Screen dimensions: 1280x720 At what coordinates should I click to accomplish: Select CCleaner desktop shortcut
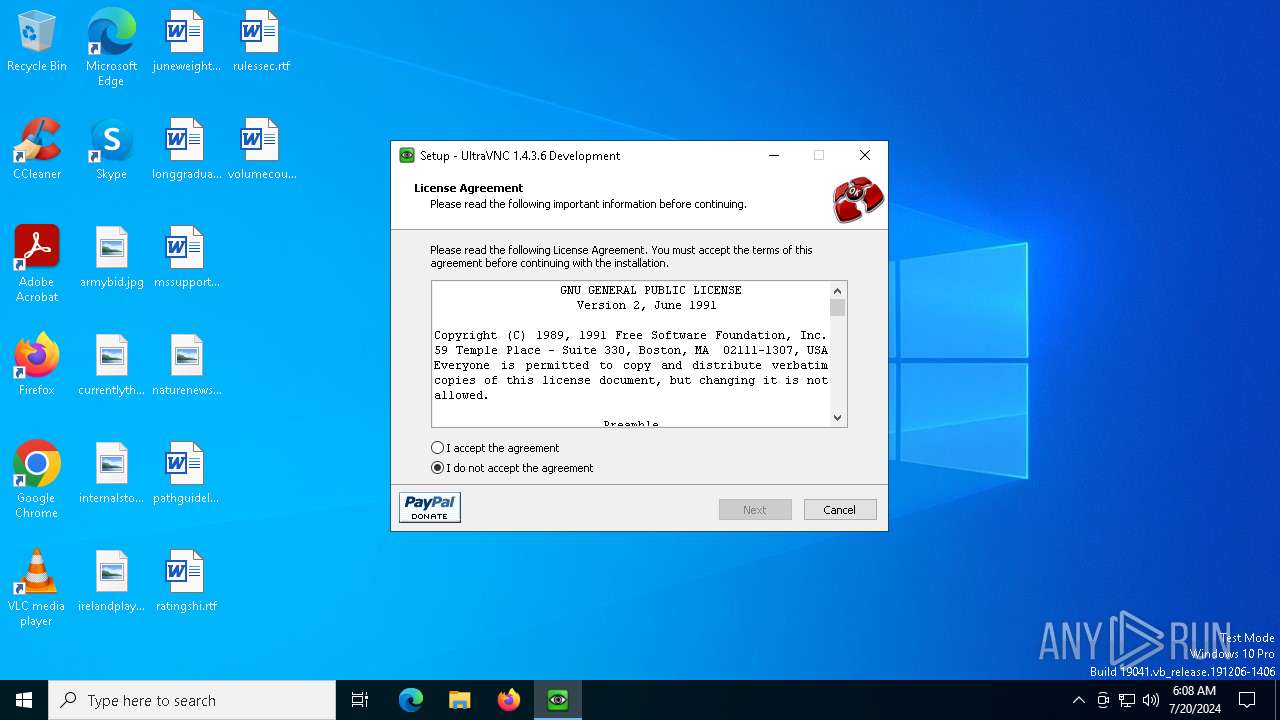click(37, 149)
